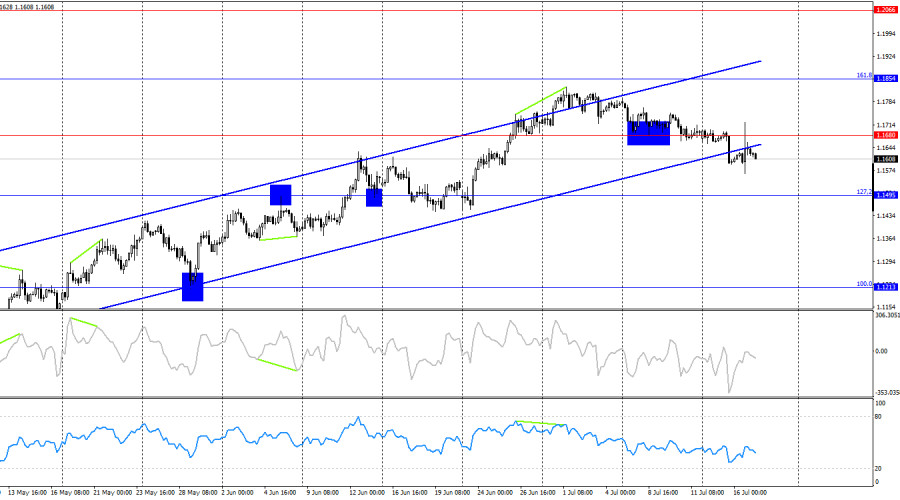
Task: Click the 1.1924 price axis label
Action: [x=886, y=57]
